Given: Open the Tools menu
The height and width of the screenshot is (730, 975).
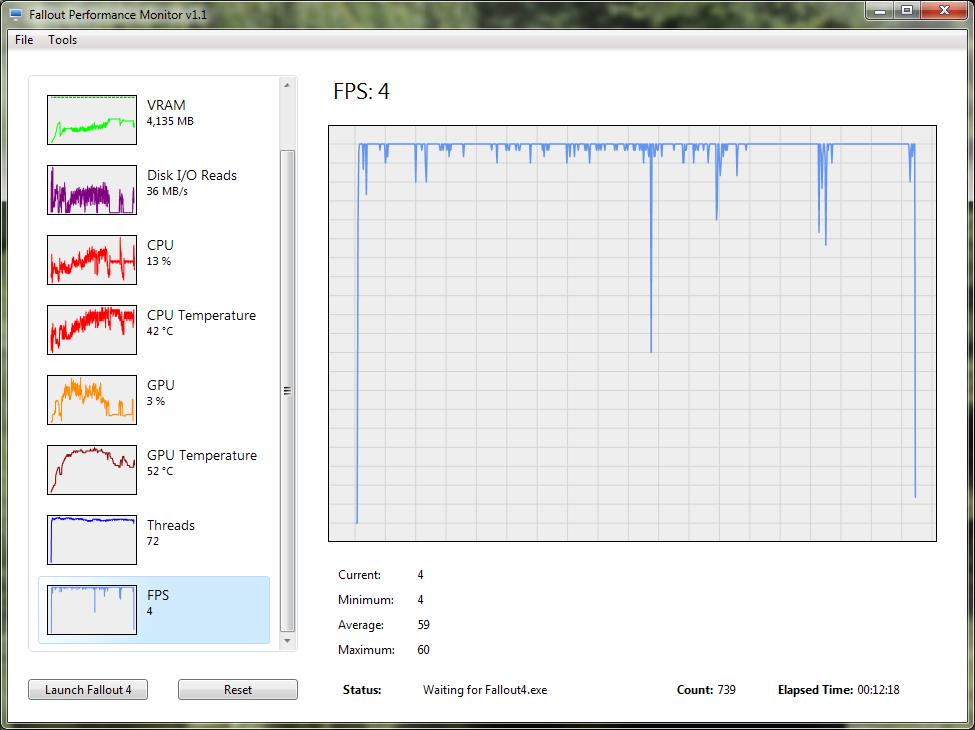Looking at the screenshot, I should 62,40.
